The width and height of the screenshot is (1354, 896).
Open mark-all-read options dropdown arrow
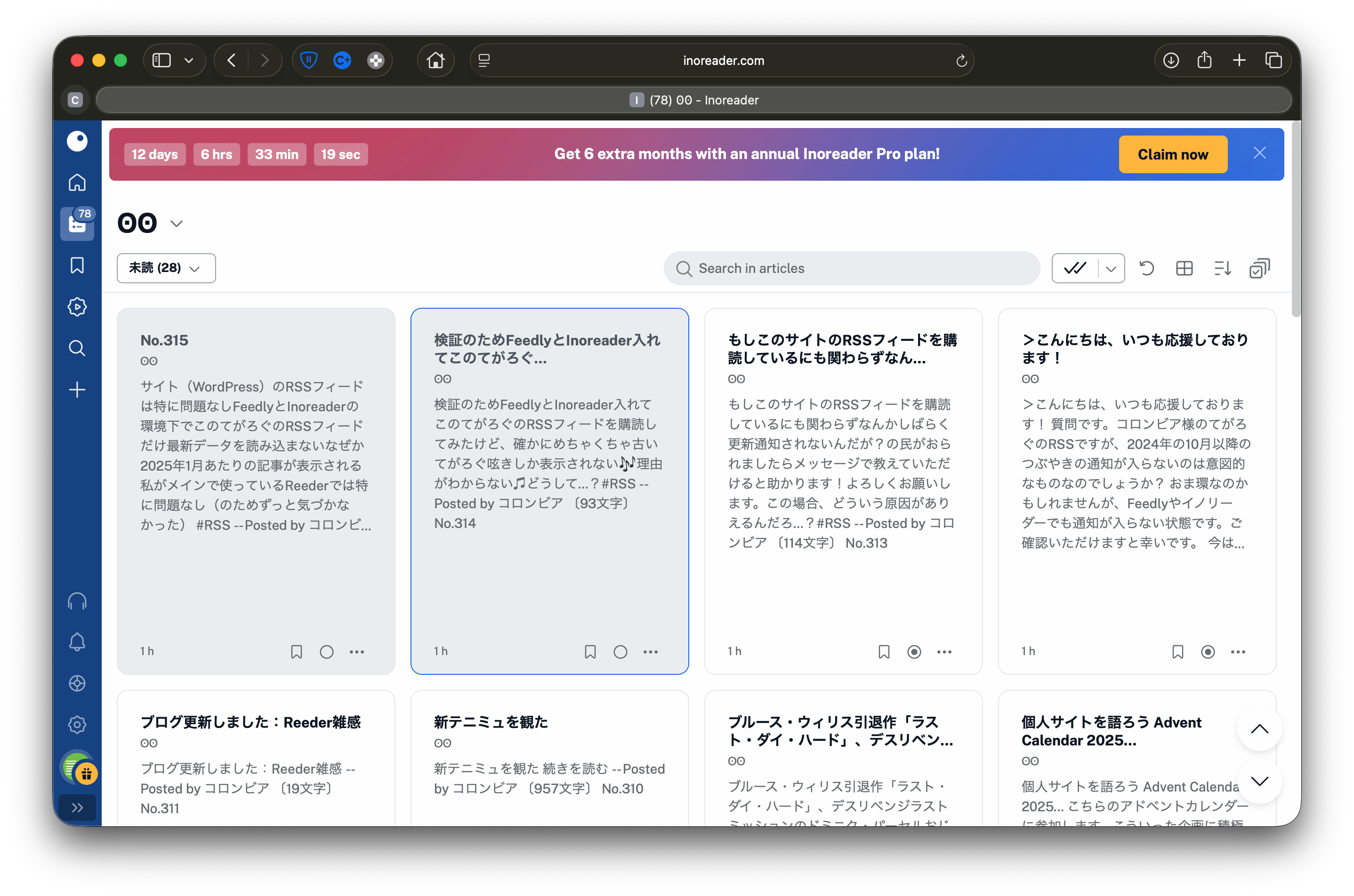click(x=1111, y=269)
